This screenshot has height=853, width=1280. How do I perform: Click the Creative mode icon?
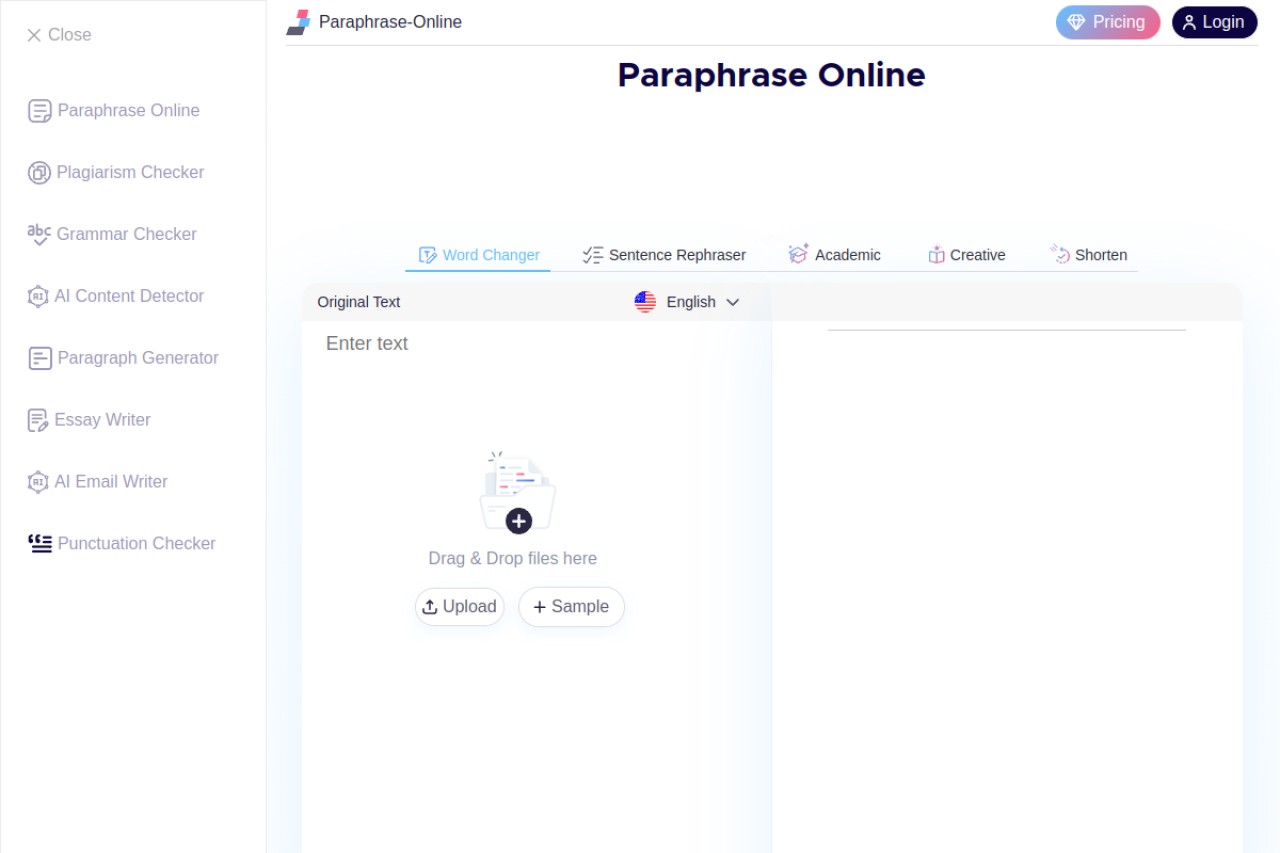click(936, 255)
